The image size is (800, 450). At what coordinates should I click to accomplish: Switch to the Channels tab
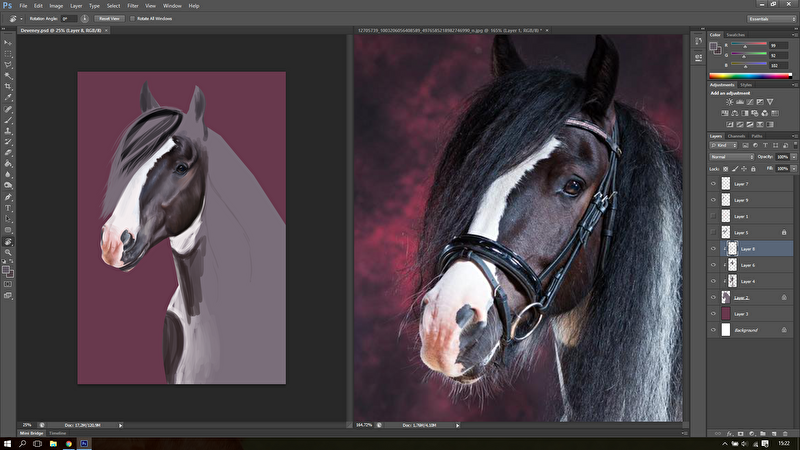click(x=736, y=136)
